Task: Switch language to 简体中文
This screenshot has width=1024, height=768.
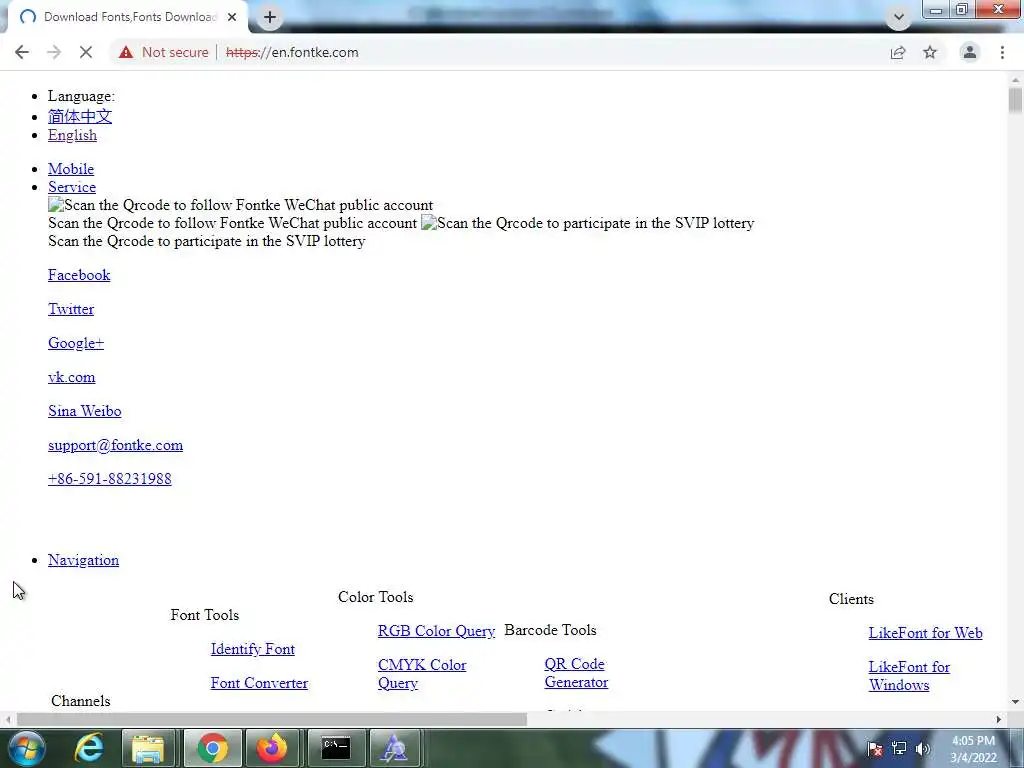Action: 80,116
